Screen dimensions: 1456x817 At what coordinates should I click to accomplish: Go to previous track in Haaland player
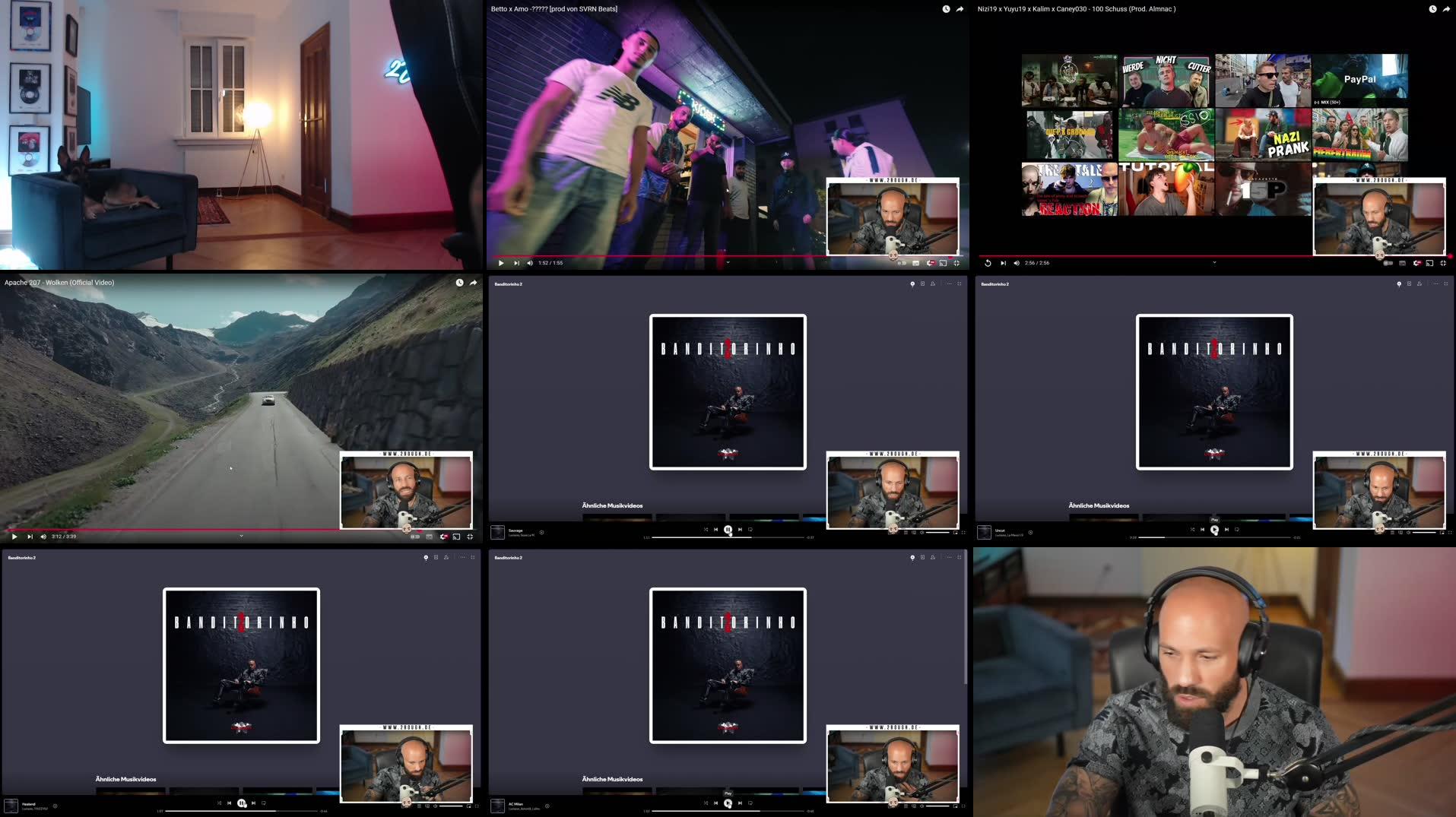pyautogui.click(x=229, y=803)
